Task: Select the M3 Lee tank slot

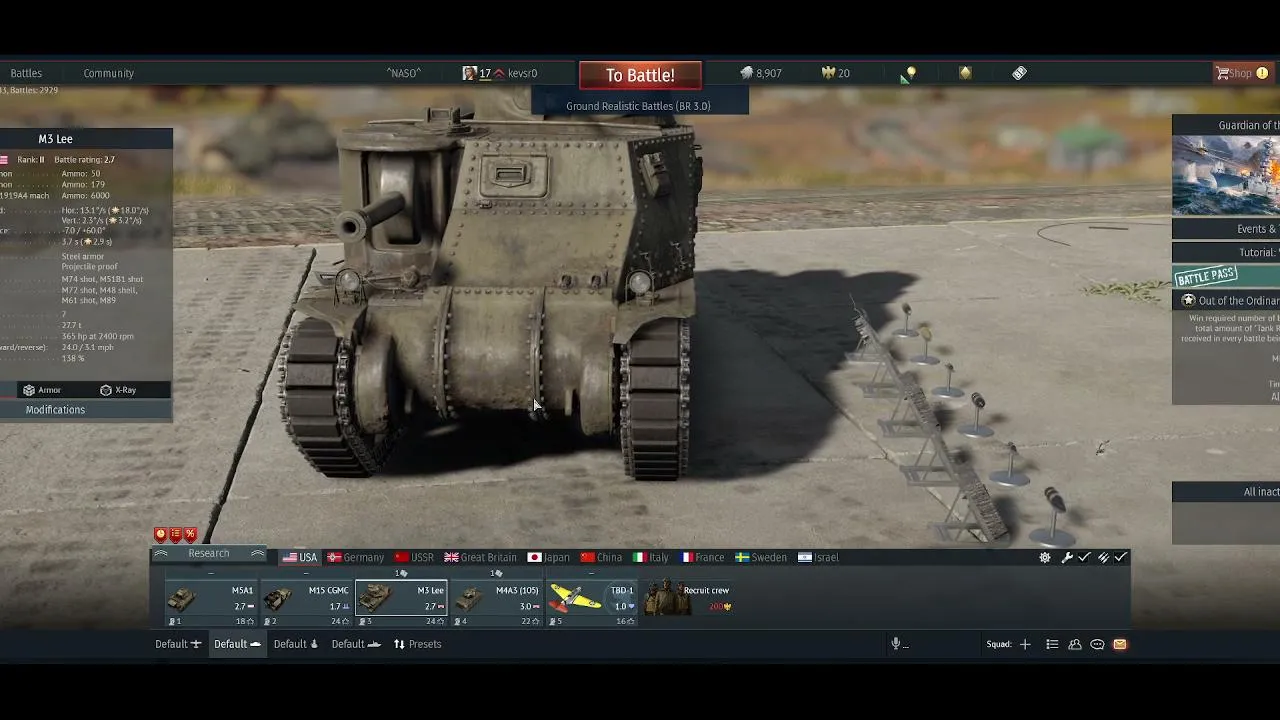Action: (x=401, y=600)
